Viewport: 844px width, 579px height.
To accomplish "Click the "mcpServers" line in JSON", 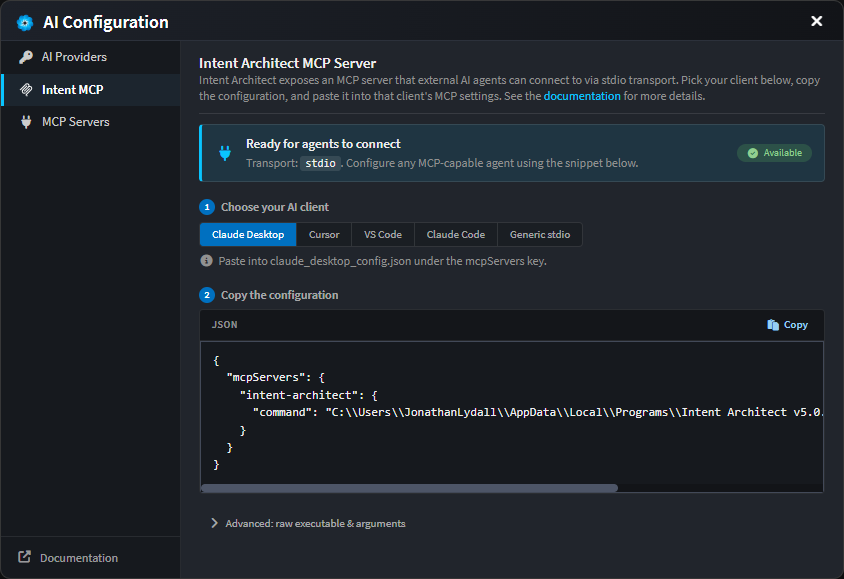I will (x=276, y=377).
